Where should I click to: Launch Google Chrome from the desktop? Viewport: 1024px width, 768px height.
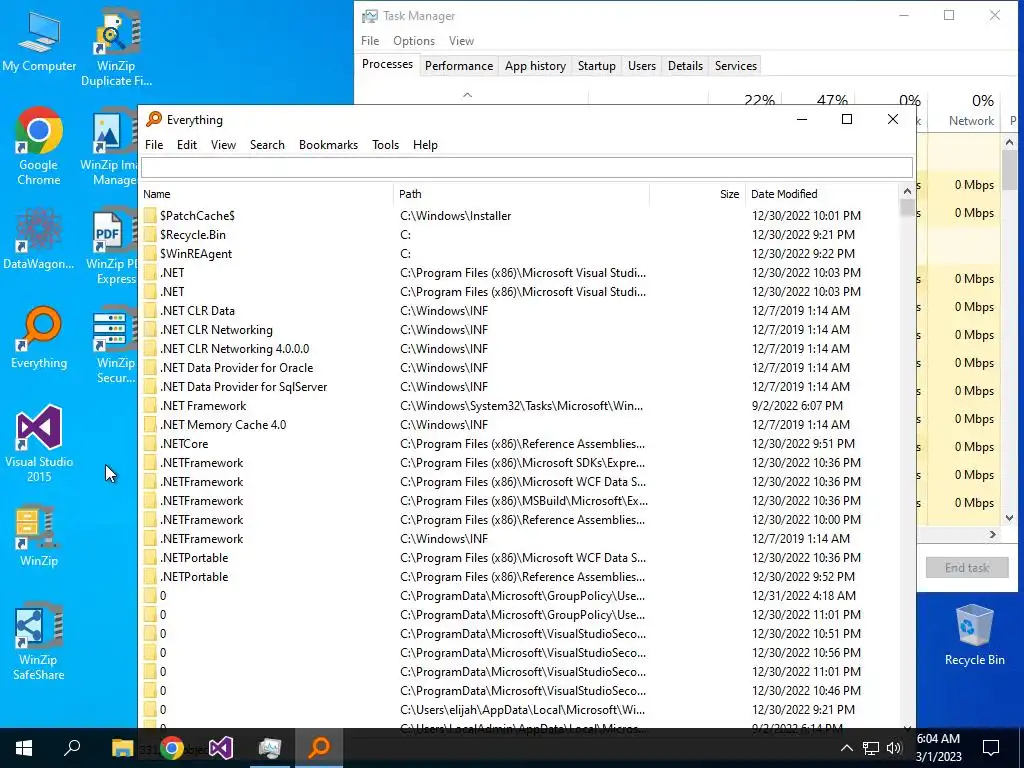(x=39, y=146)
